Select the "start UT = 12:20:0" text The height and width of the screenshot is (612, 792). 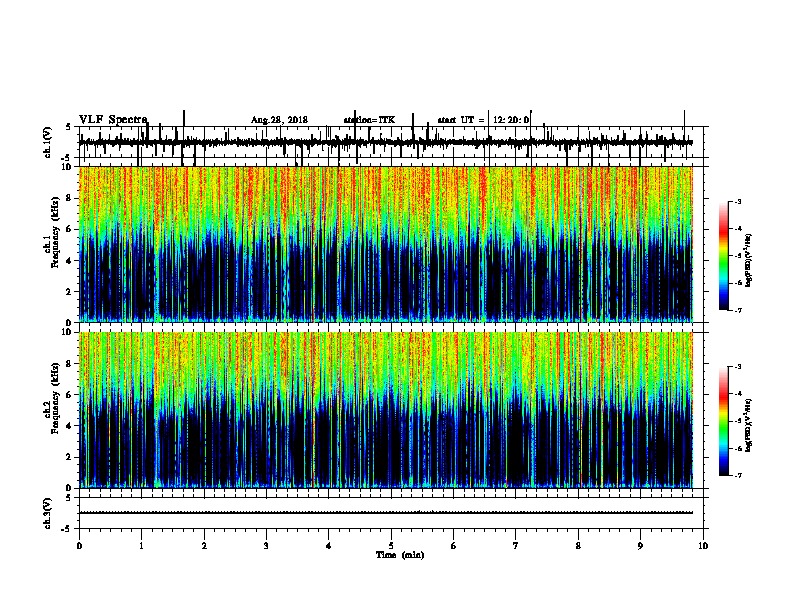[x=483, y=120]
